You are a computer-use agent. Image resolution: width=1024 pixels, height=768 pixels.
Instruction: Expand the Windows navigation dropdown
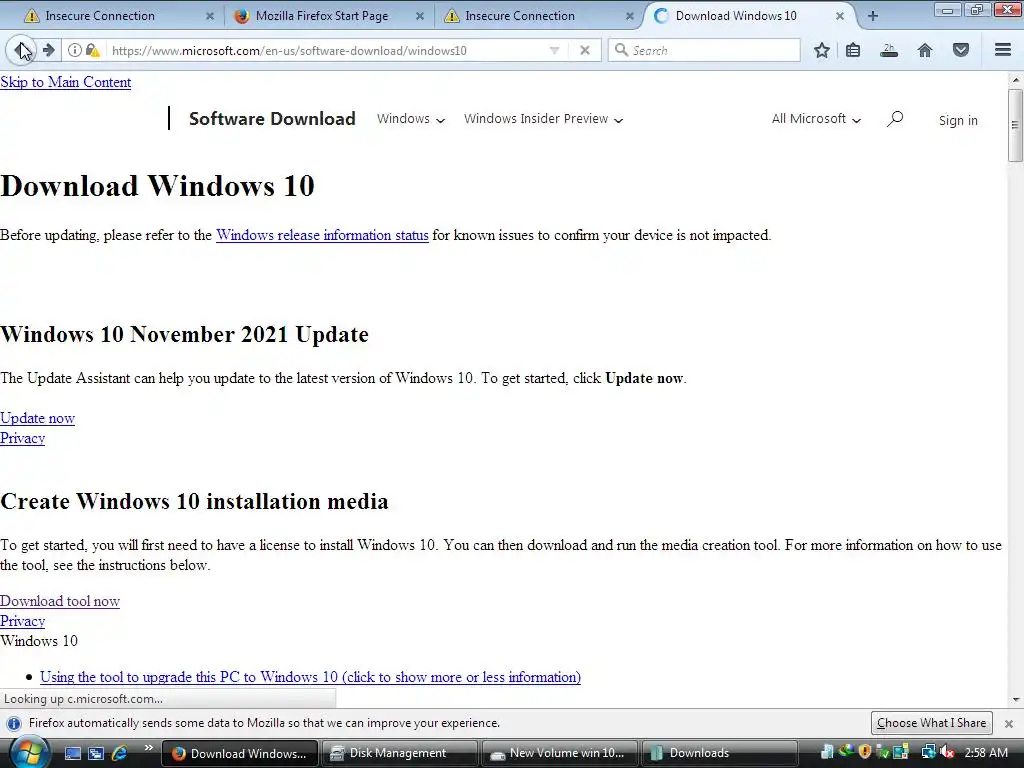(411, 119)
